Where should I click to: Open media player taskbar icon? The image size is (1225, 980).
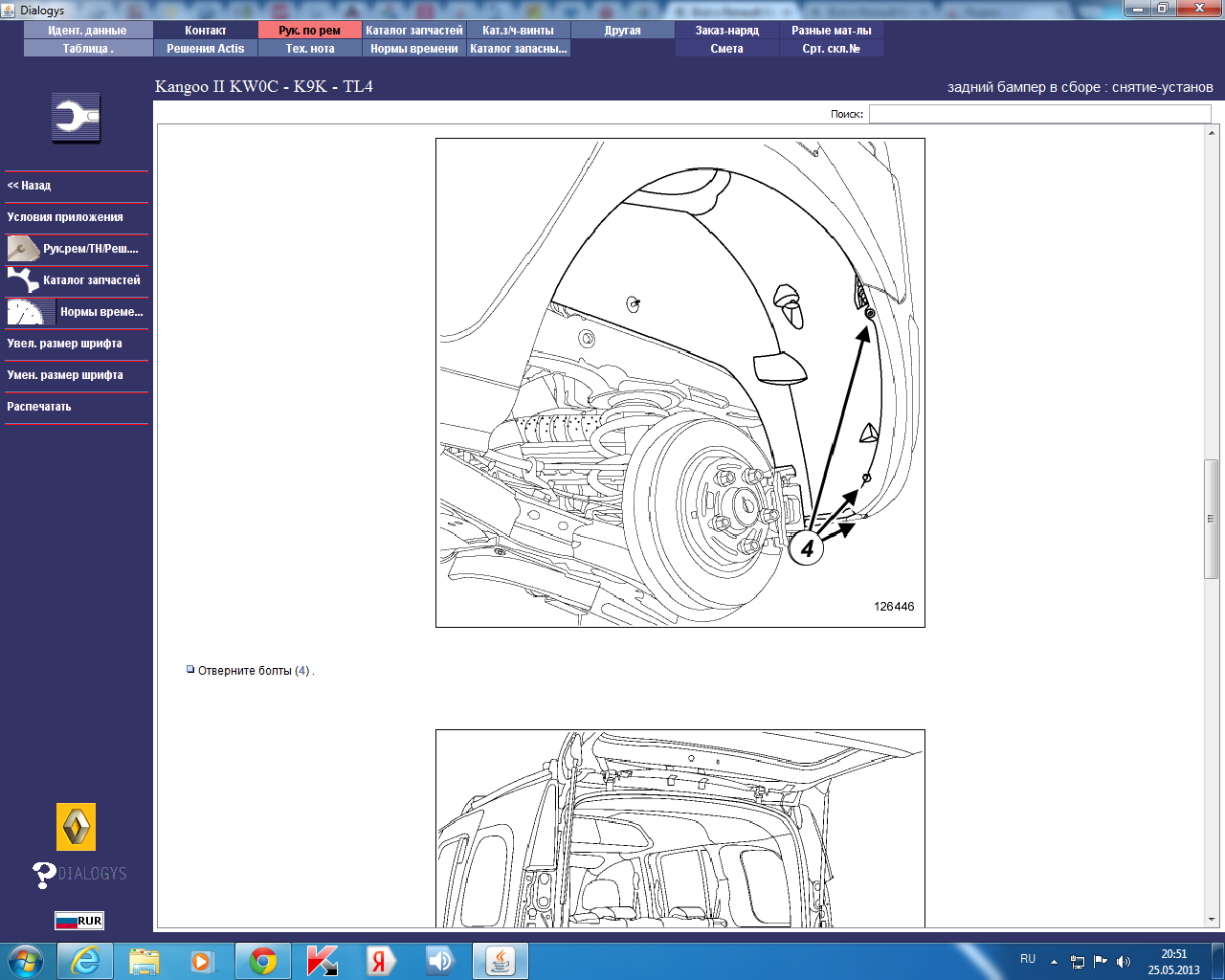coord(203,961)
